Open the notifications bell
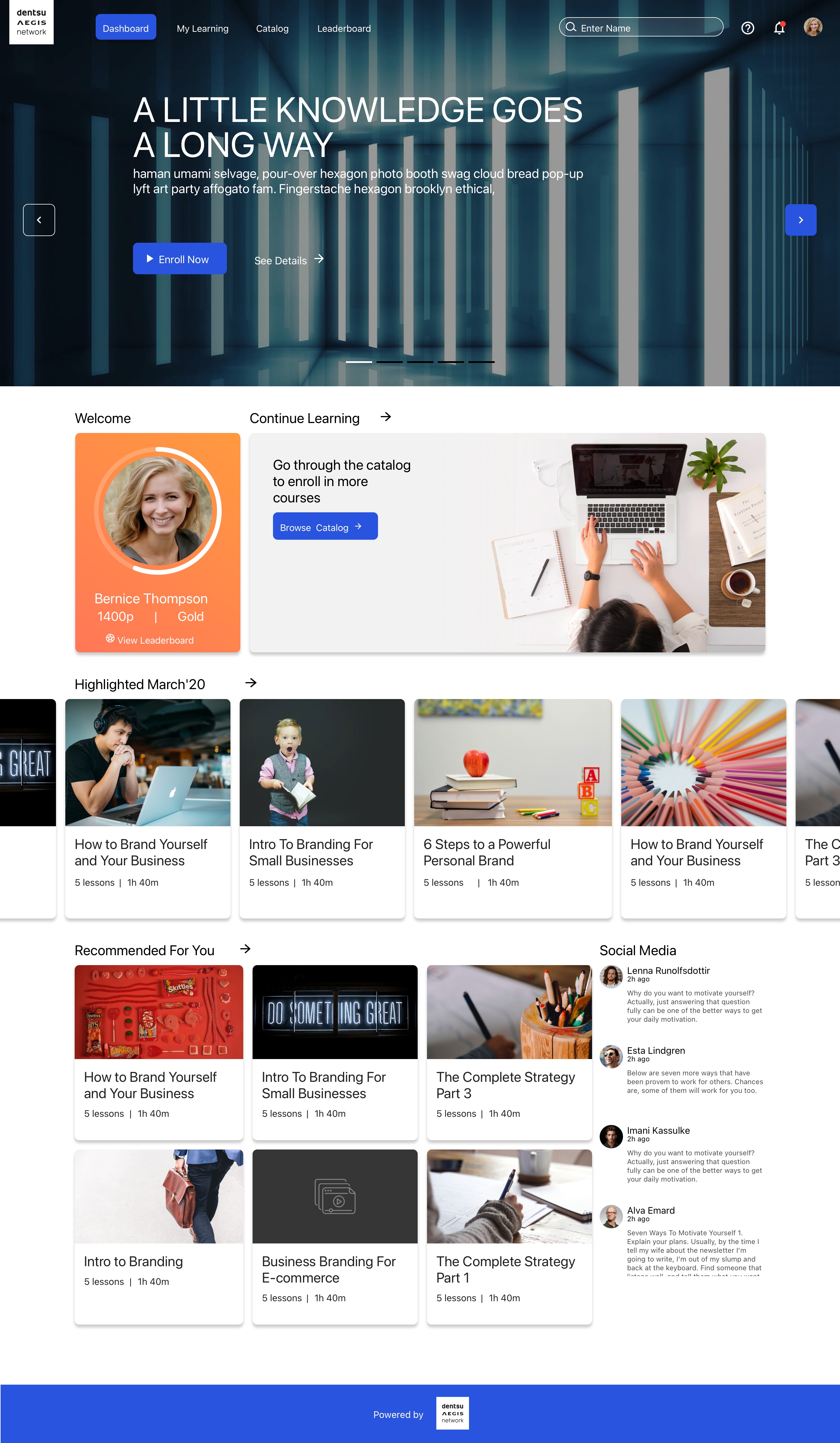 (x=779, y=28)
